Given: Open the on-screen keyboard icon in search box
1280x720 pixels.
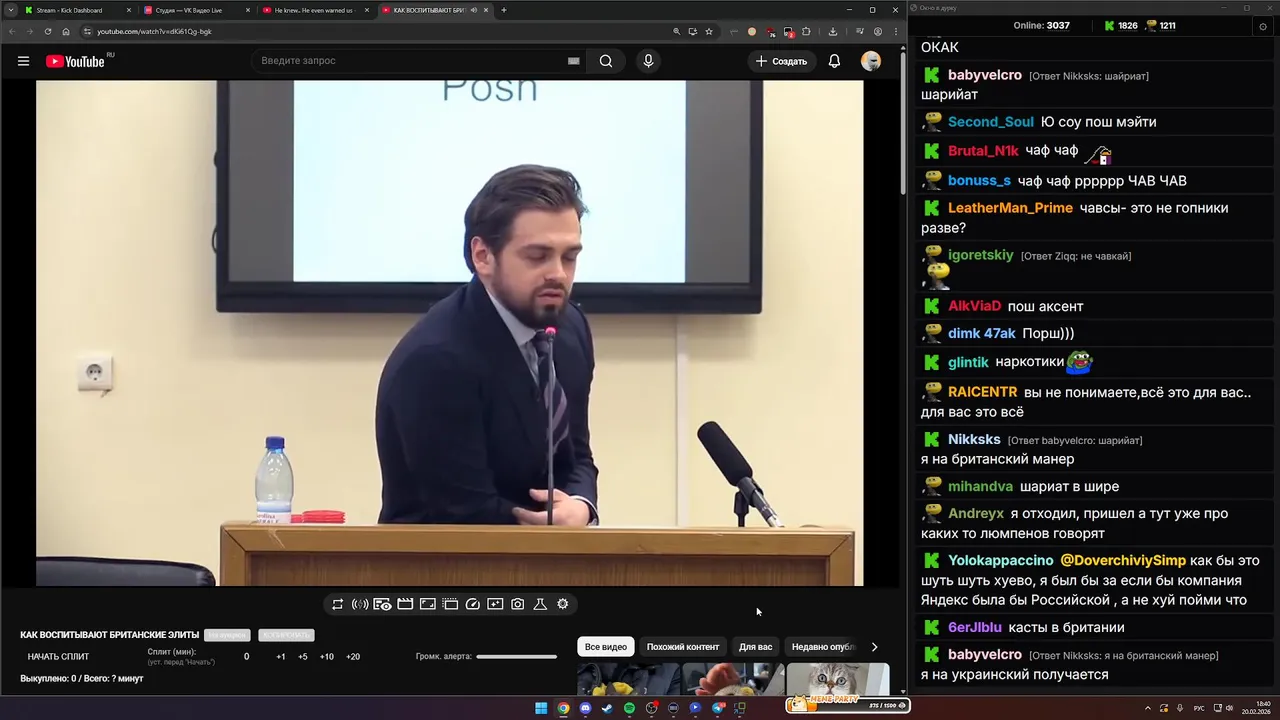Looking at the screenshot, I should [x=573, y=61].
